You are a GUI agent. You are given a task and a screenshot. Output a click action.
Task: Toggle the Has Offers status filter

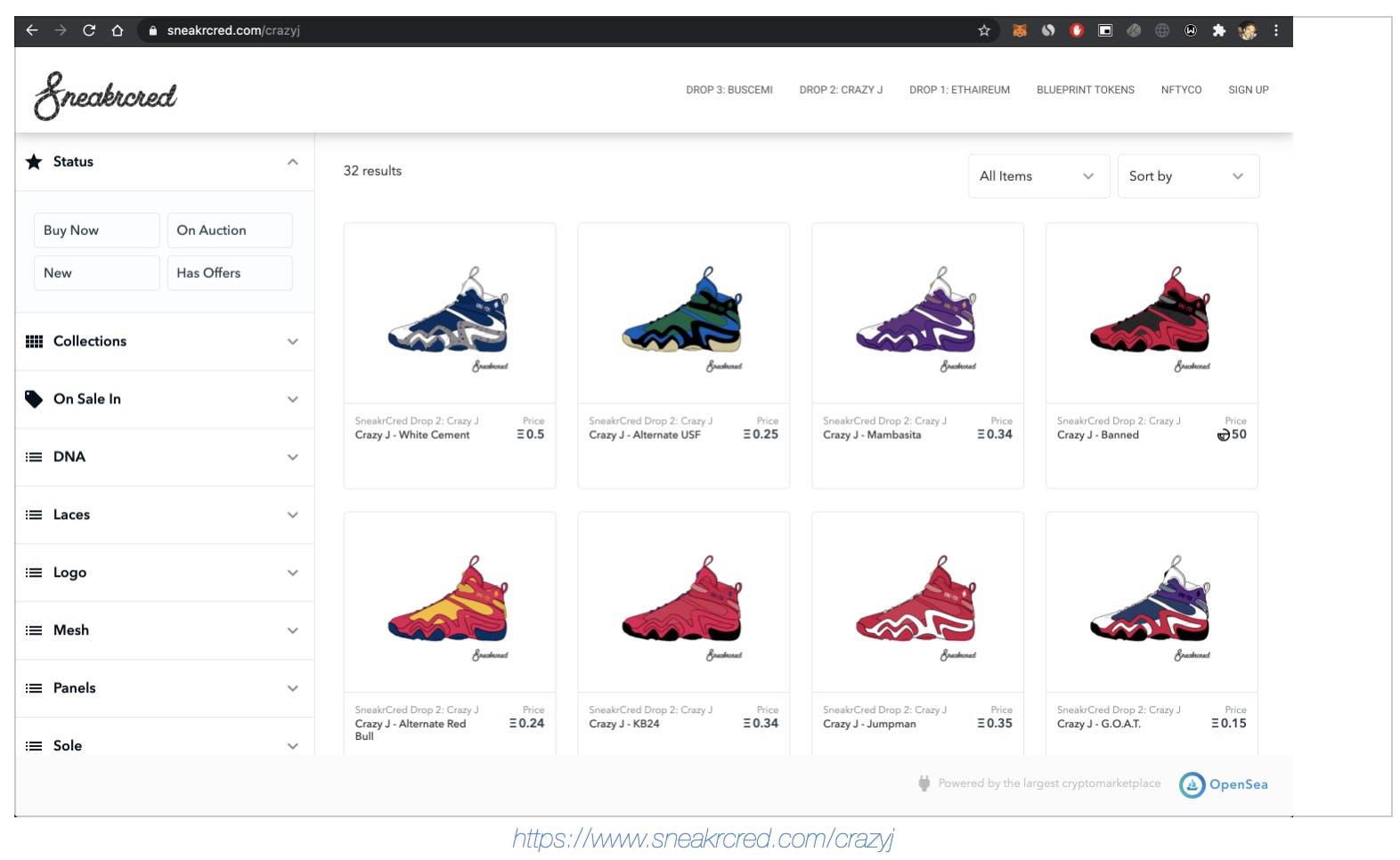click(230, 273)
